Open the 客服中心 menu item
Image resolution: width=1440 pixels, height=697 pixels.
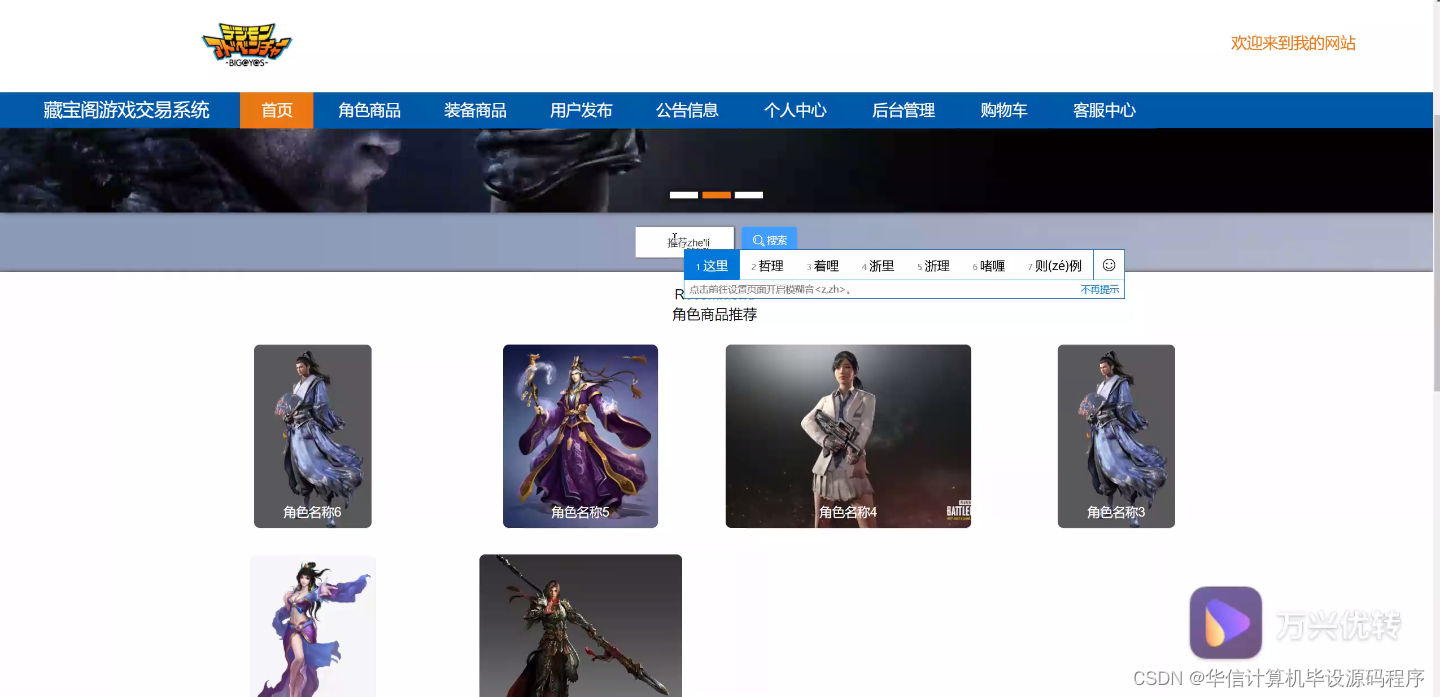click(x=1104, y=110)
